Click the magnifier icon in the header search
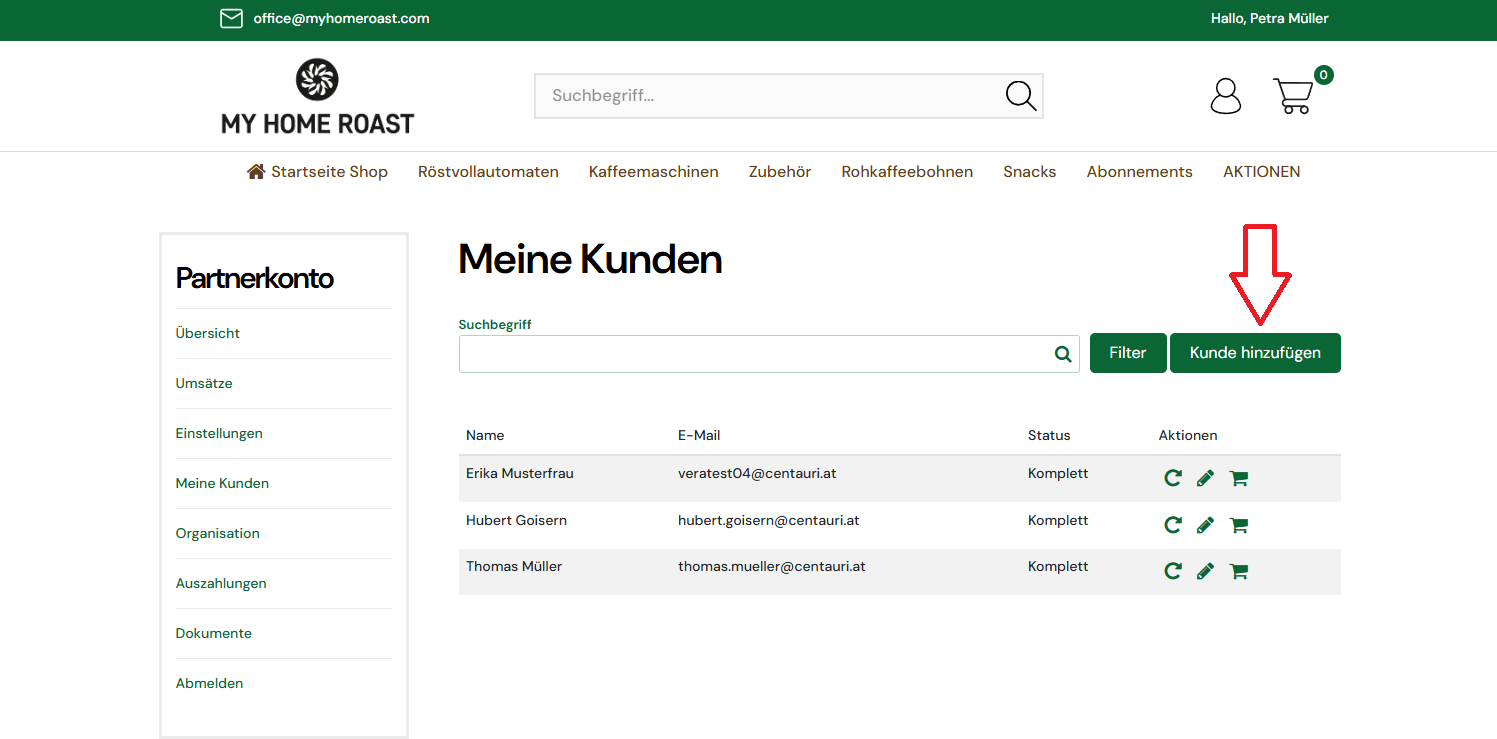1497x739 pixels. (x=1021, y=96)
